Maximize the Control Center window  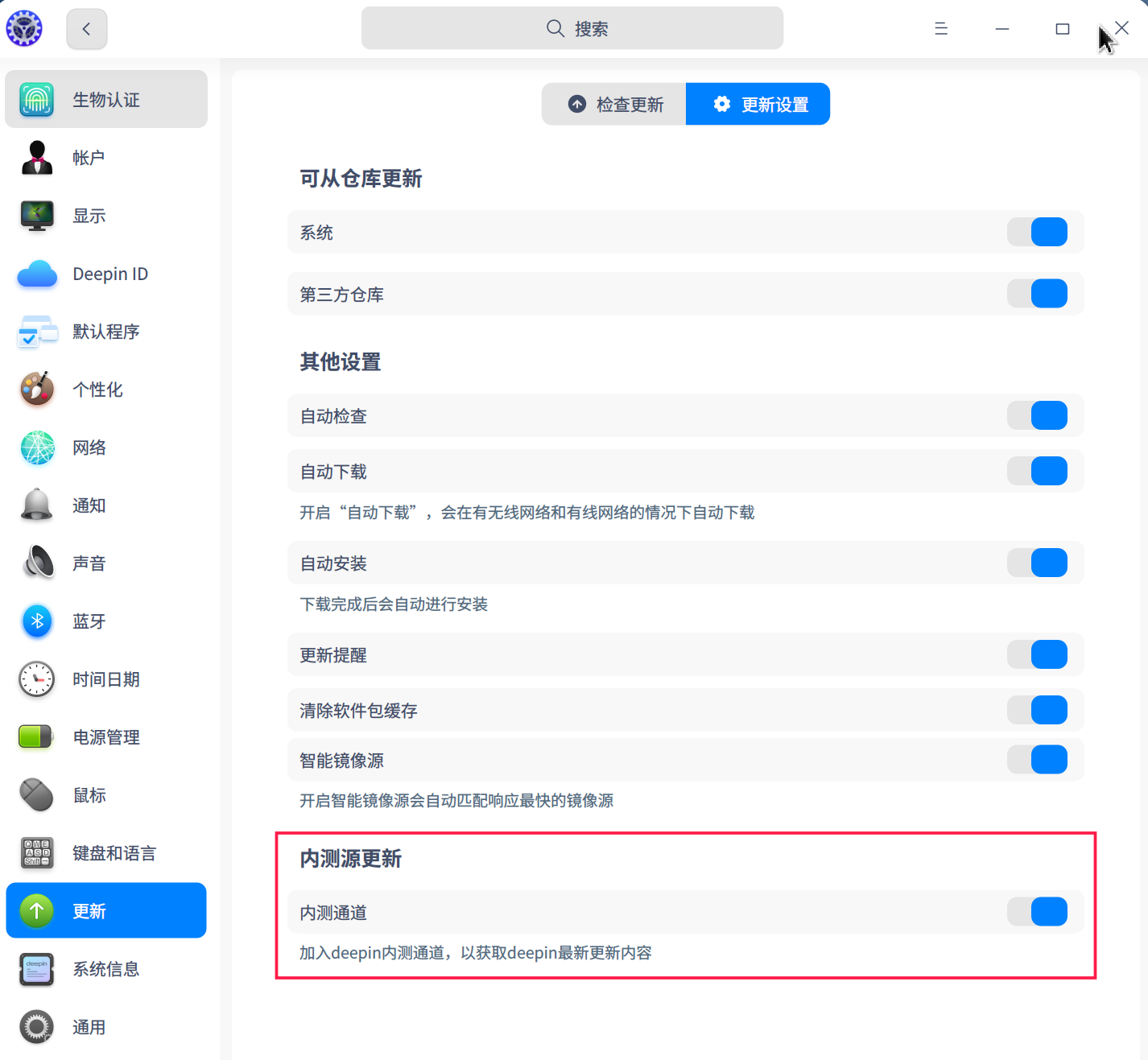(x=1063, y=29)
